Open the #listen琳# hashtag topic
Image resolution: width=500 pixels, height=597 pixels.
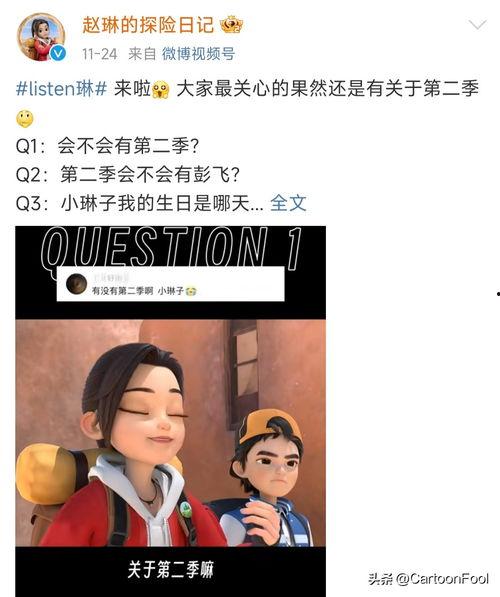coord(61,88)
